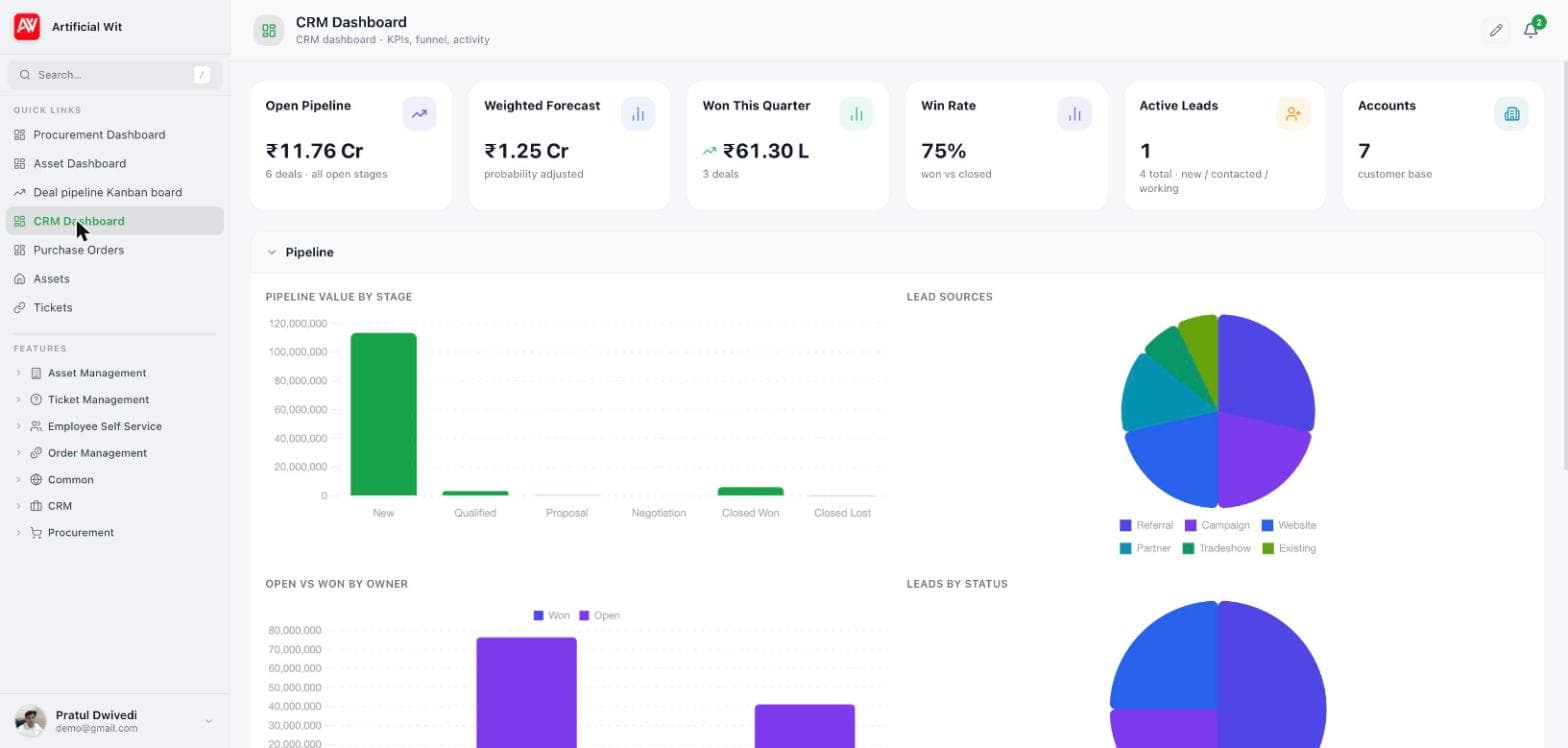Click the Procurement Dashboard grid icon
1568x748 pixels.
[20, 135]
